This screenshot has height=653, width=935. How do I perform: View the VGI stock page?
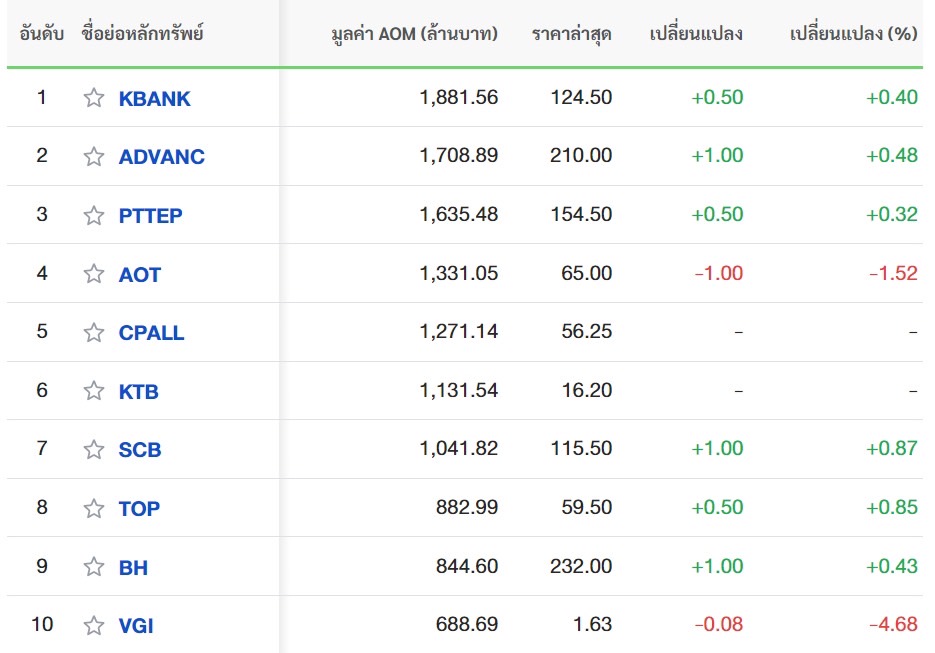[x=136, y=626]
